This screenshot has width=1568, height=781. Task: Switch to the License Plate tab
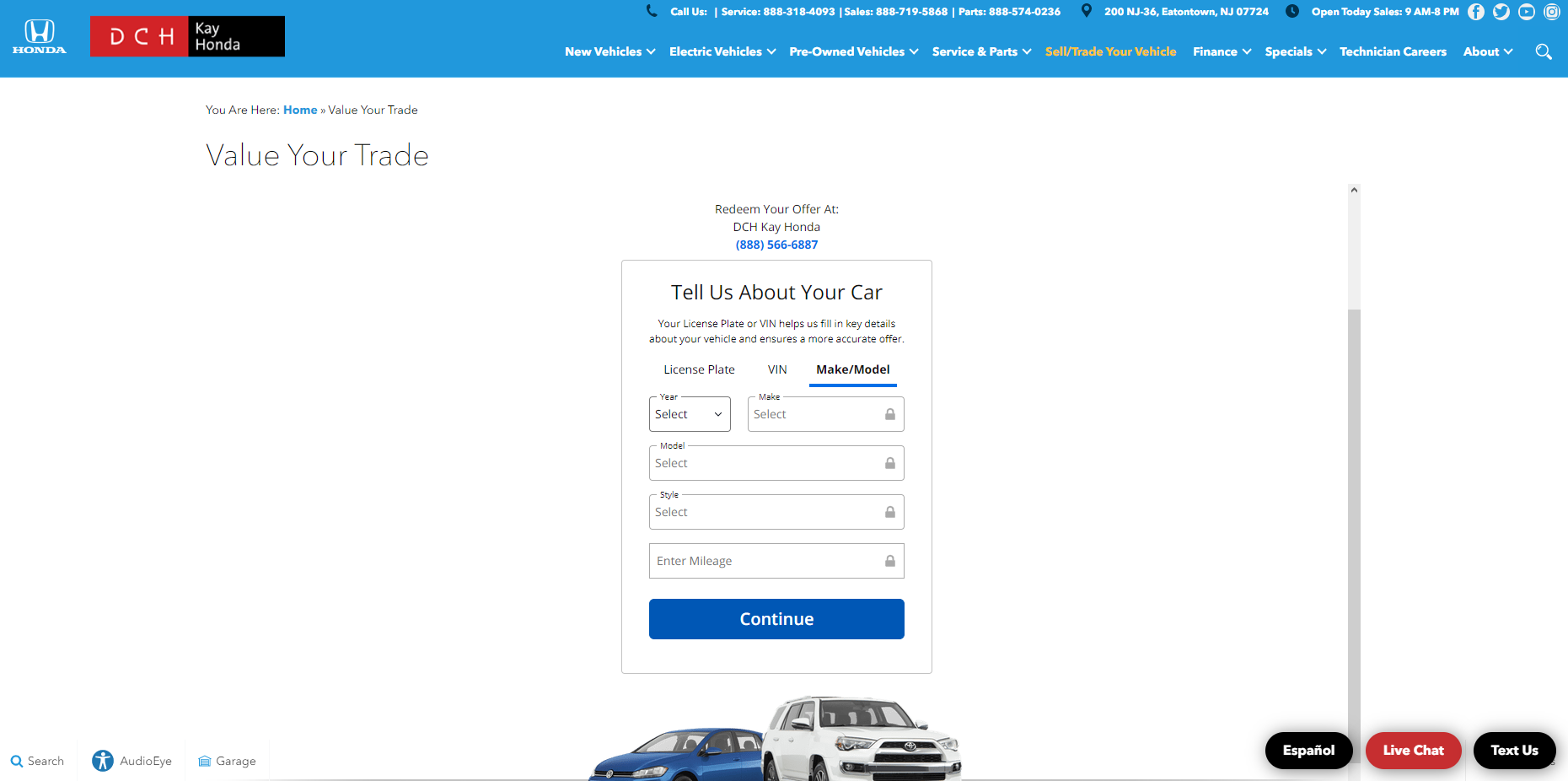pos(699,369)
